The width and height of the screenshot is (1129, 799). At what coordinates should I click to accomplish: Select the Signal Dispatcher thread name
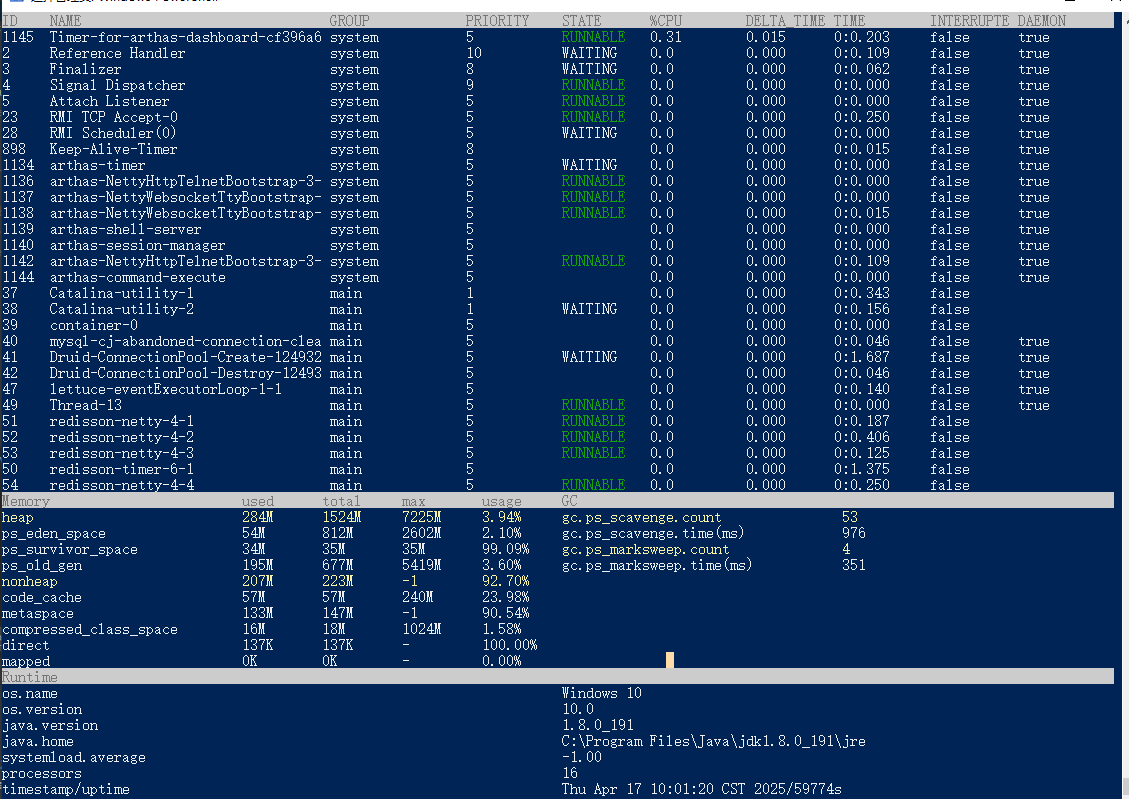(x=117, y=85)
